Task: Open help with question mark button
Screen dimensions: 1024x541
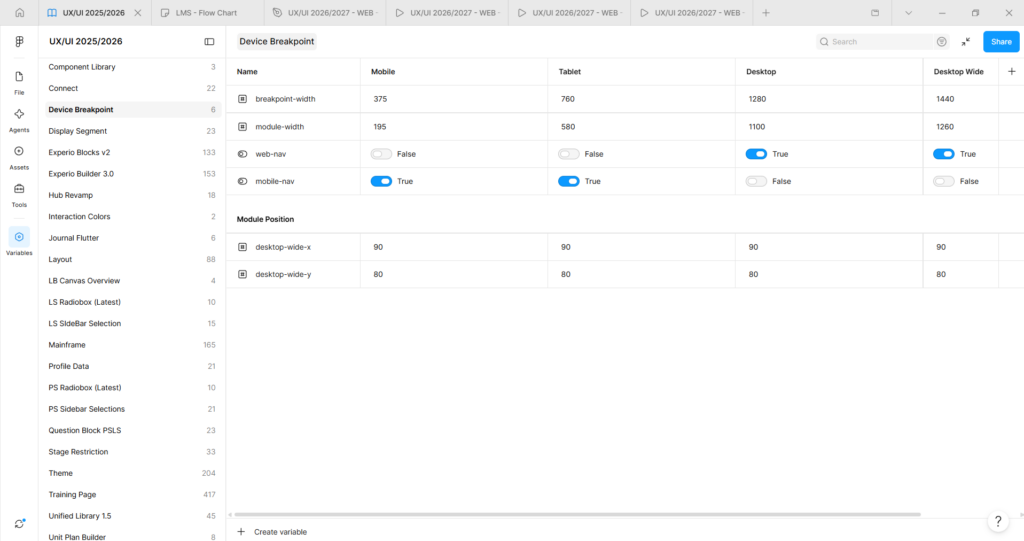Action: pyautogui.click(x=998, y=521)
